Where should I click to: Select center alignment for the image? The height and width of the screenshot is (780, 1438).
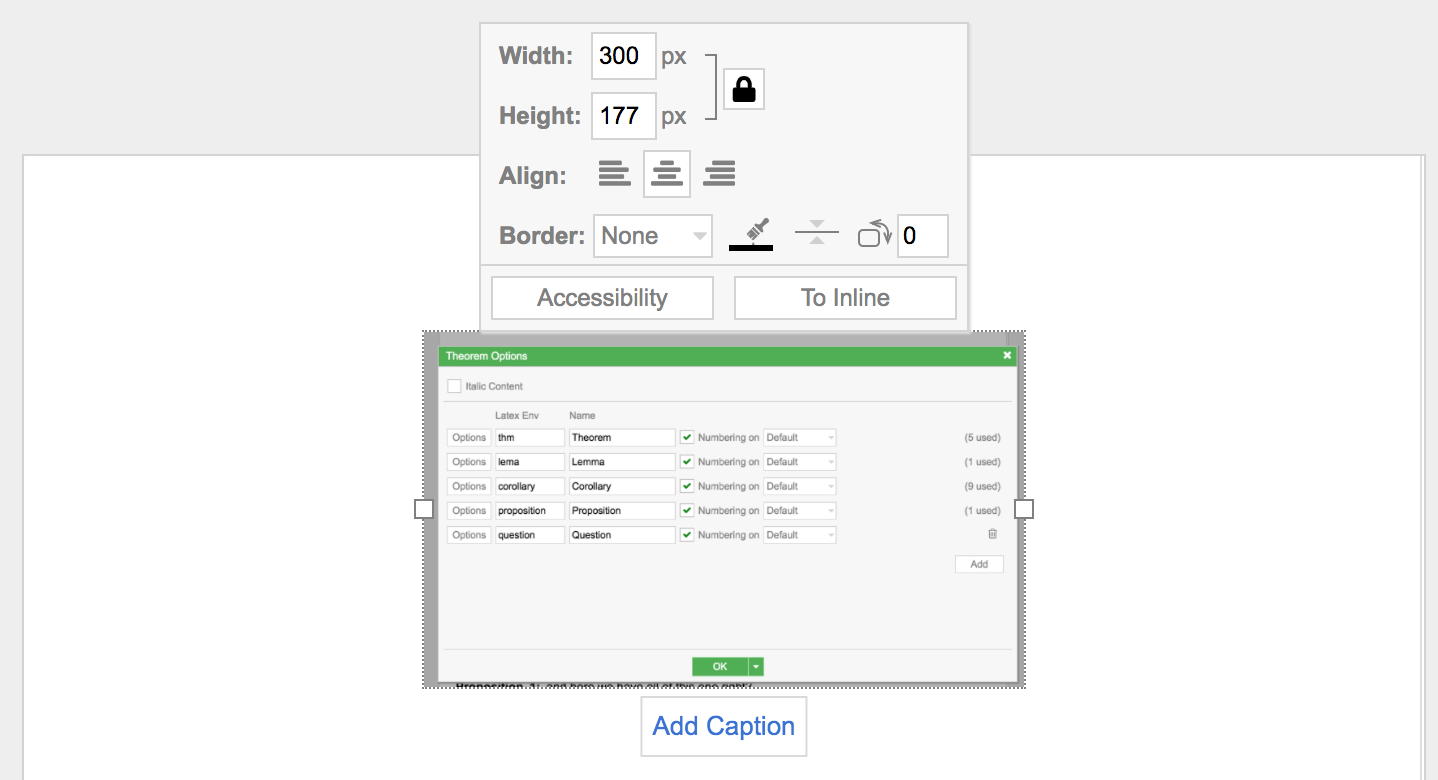667,174
